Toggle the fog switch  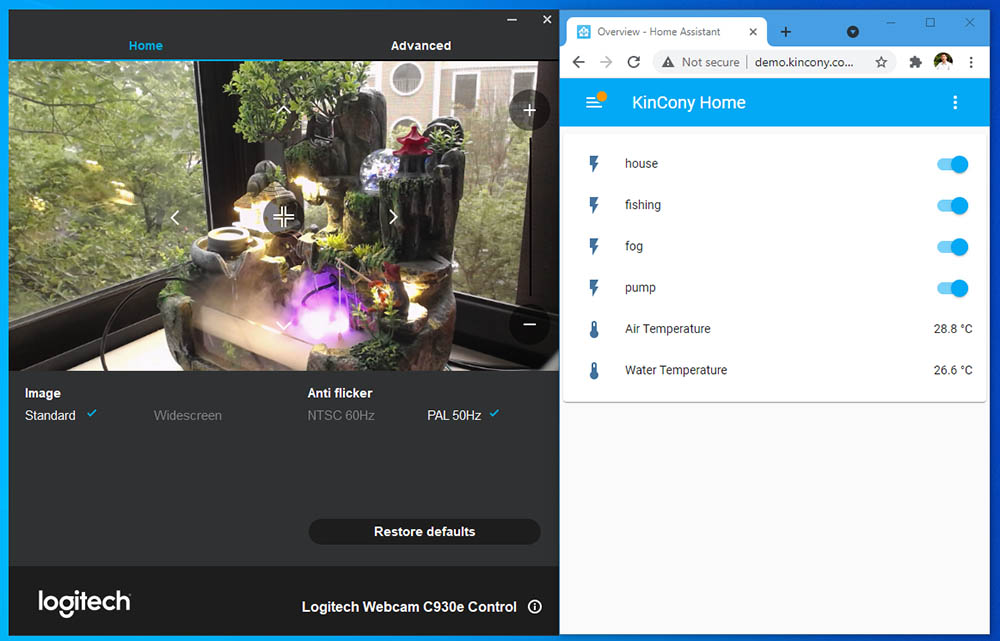[x=952, y=247]
